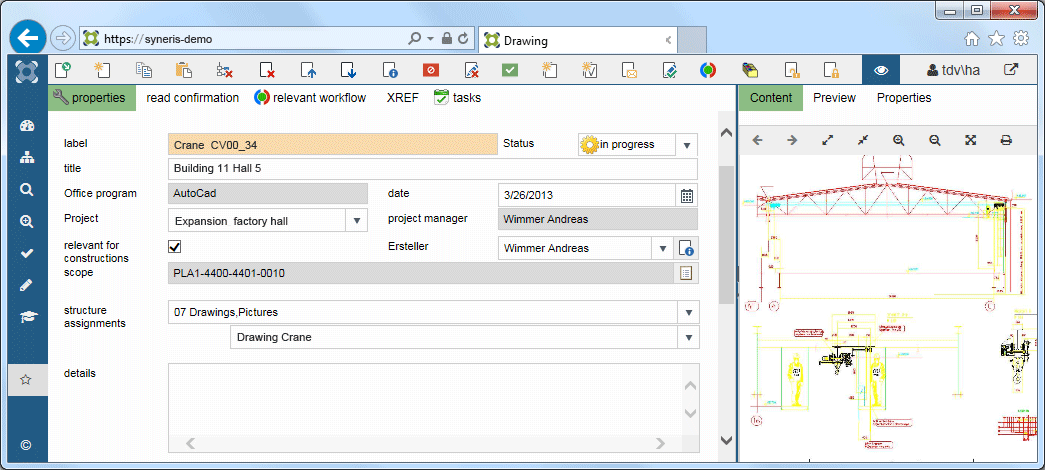Open the calendar picker next to date
The width and height of the screenshot is (1045, 470).
click(686, 195)
